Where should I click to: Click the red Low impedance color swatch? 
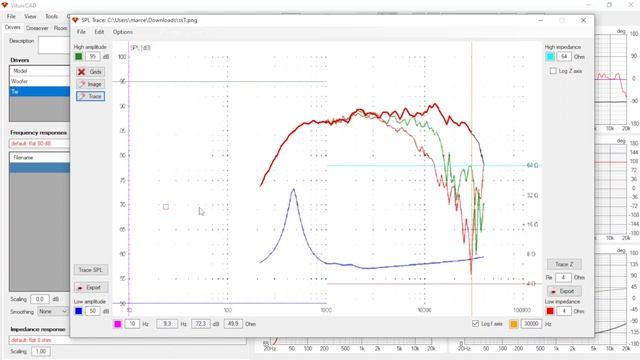[550, 311]
